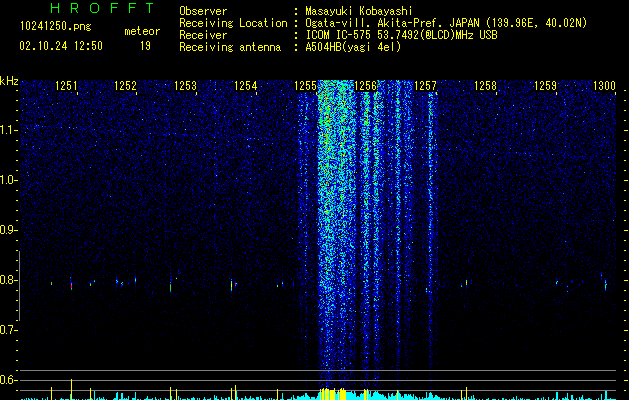
Task: Click the 1251 time marker
Action: coord(66,86)
